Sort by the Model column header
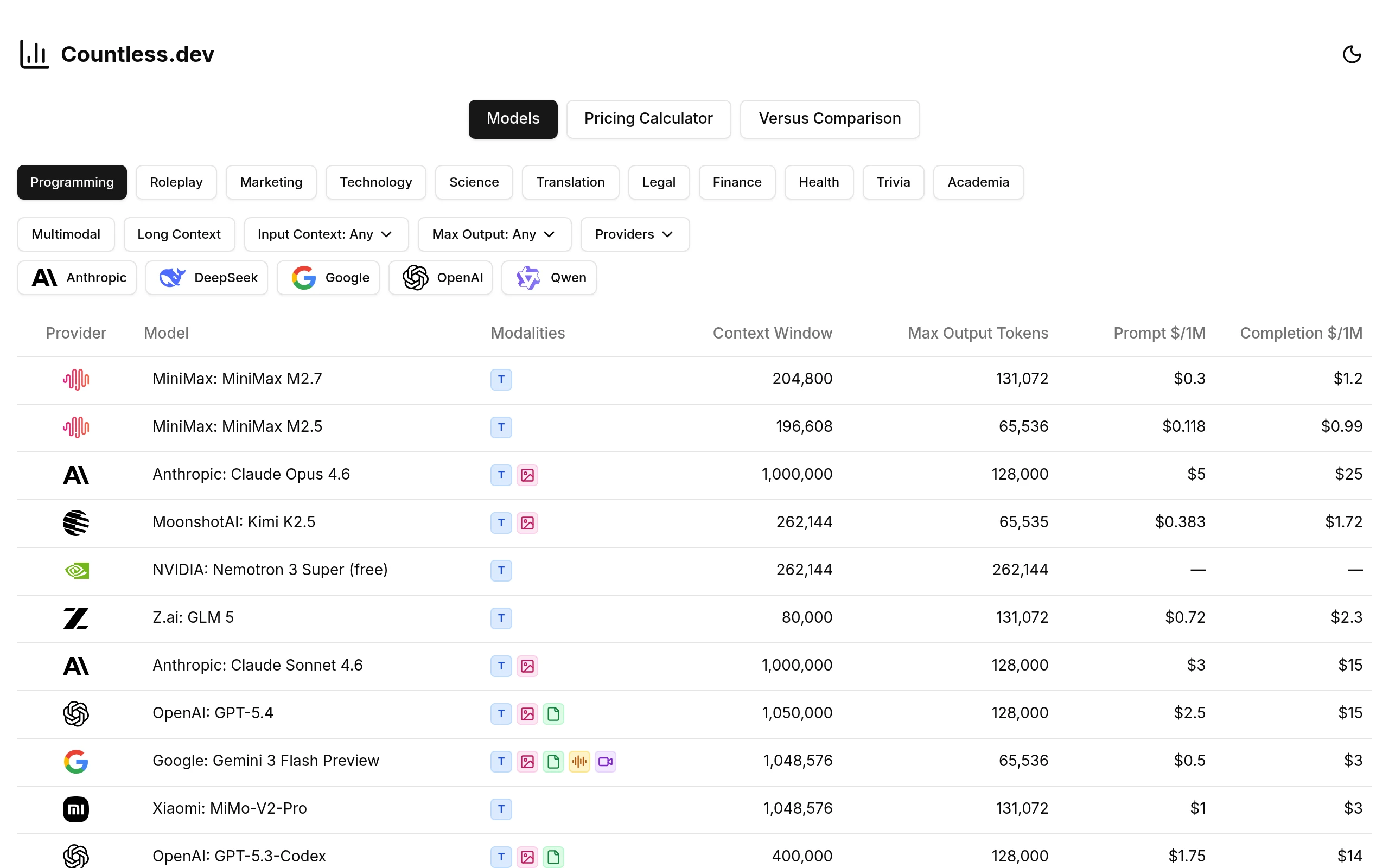This screenshot has height=868, width=1389. tap(167, 333)
